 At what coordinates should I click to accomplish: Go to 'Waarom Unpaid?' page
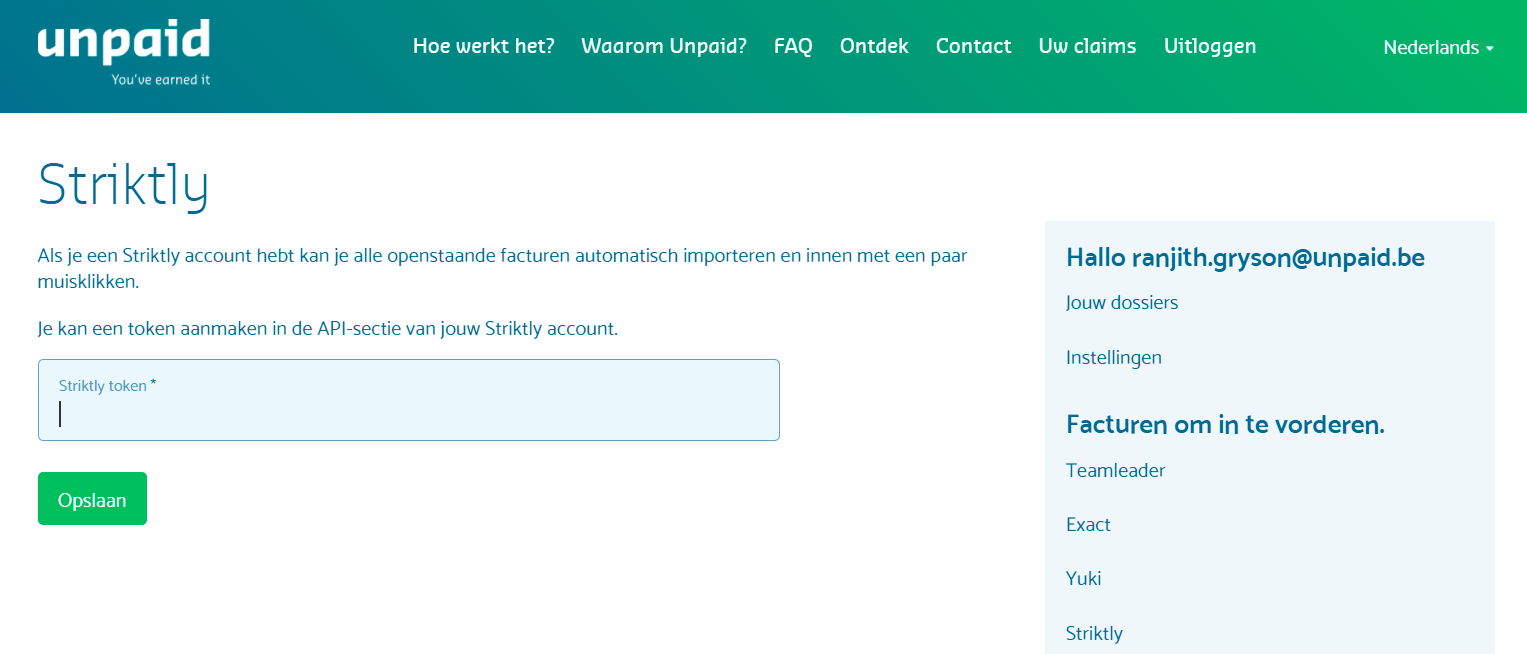click(x=664, y=46)
